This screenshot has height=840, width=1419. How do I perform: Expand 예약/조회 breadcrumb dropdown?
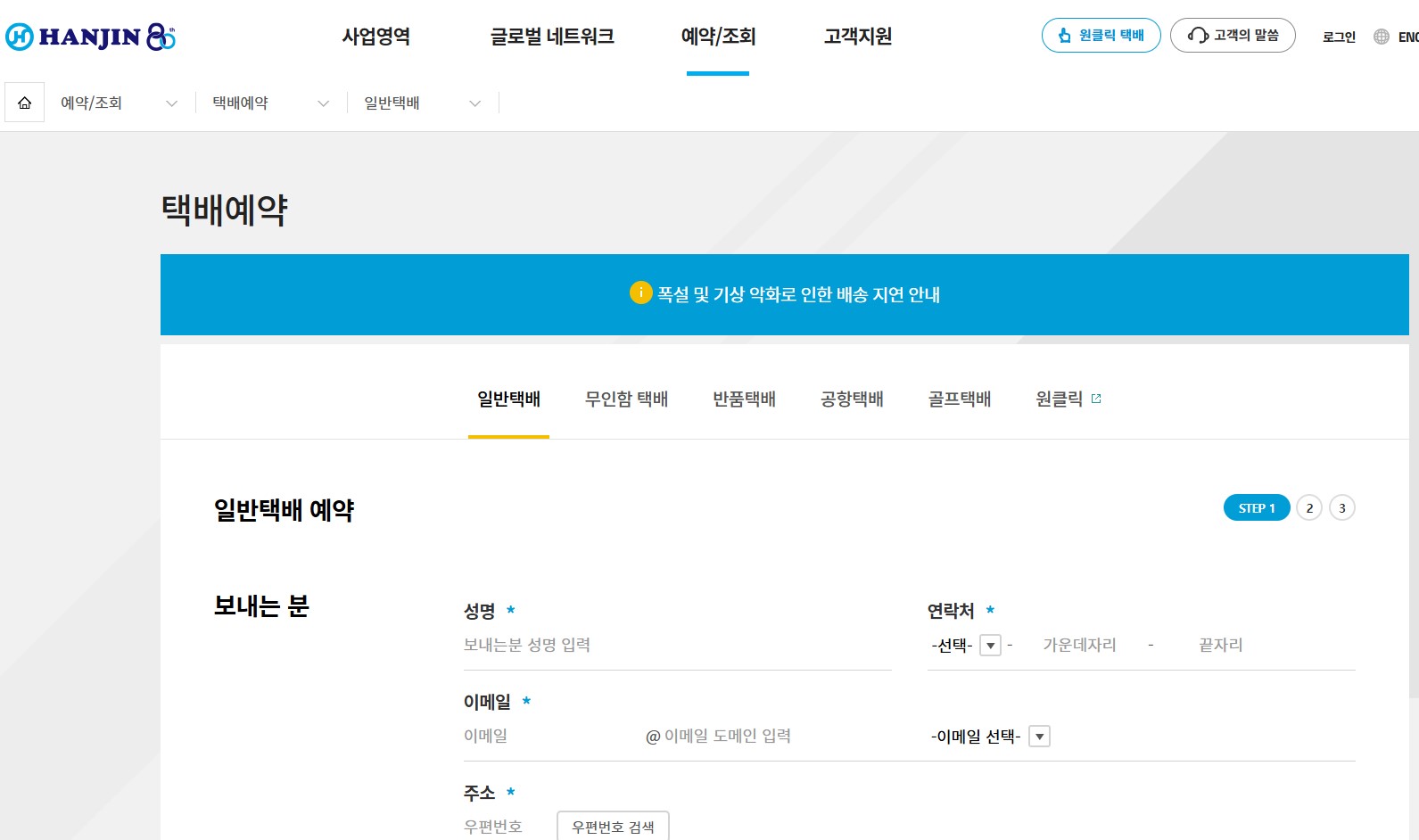120,103
